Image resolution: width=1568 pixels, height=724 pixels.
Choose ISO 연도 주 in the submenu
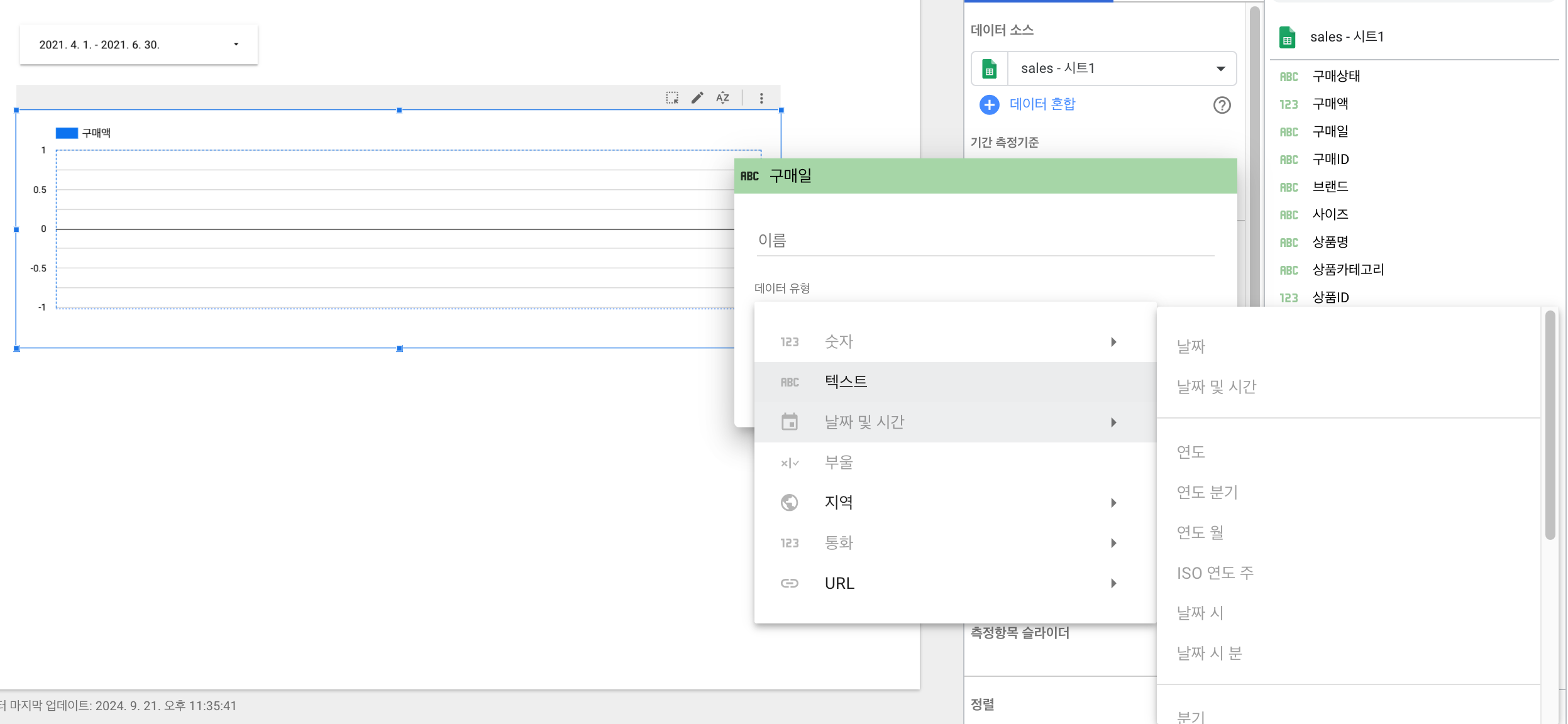(1349, 573)
